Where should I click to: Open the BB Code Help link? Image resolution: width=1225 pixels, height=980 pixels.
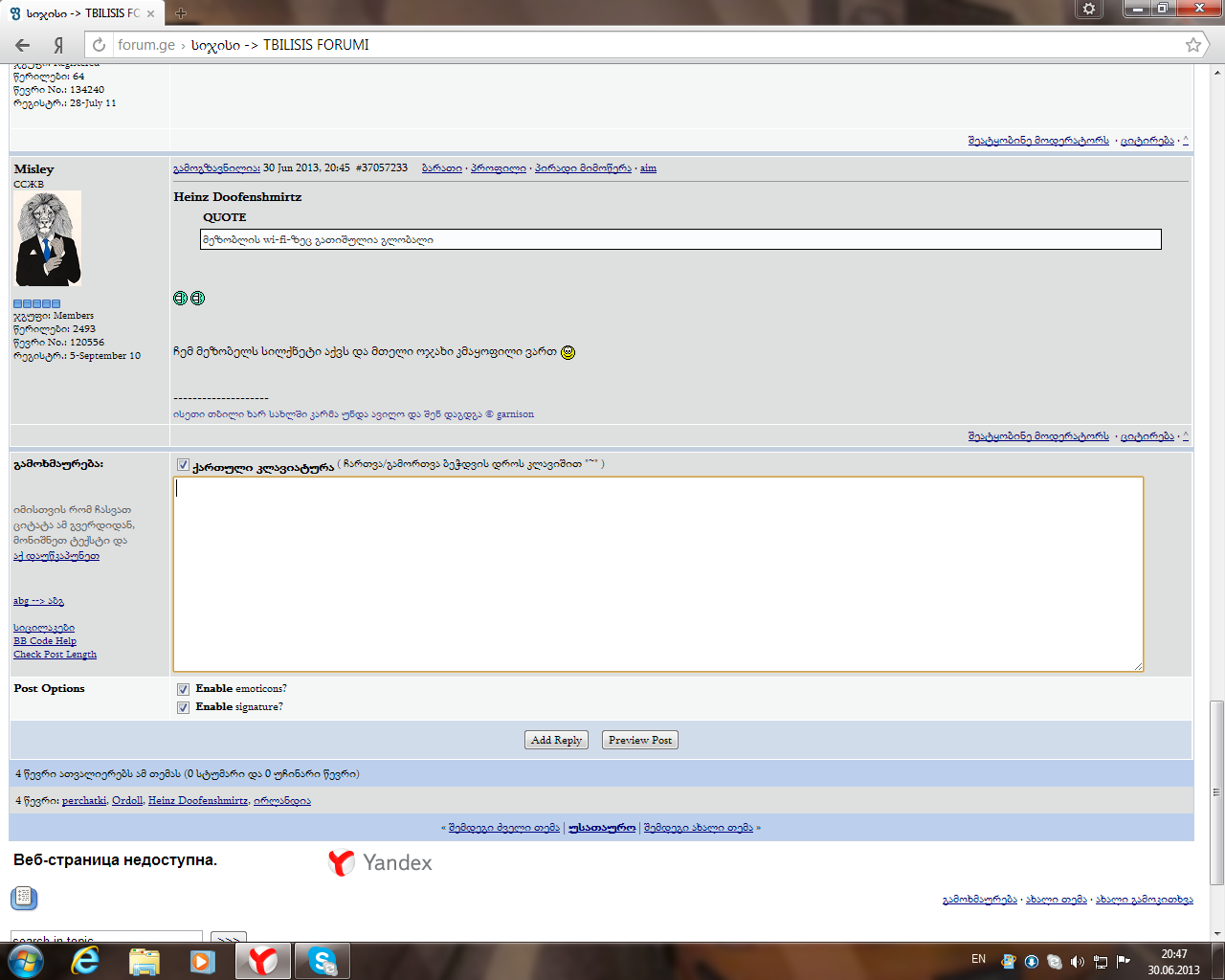(x=45, y=641)
